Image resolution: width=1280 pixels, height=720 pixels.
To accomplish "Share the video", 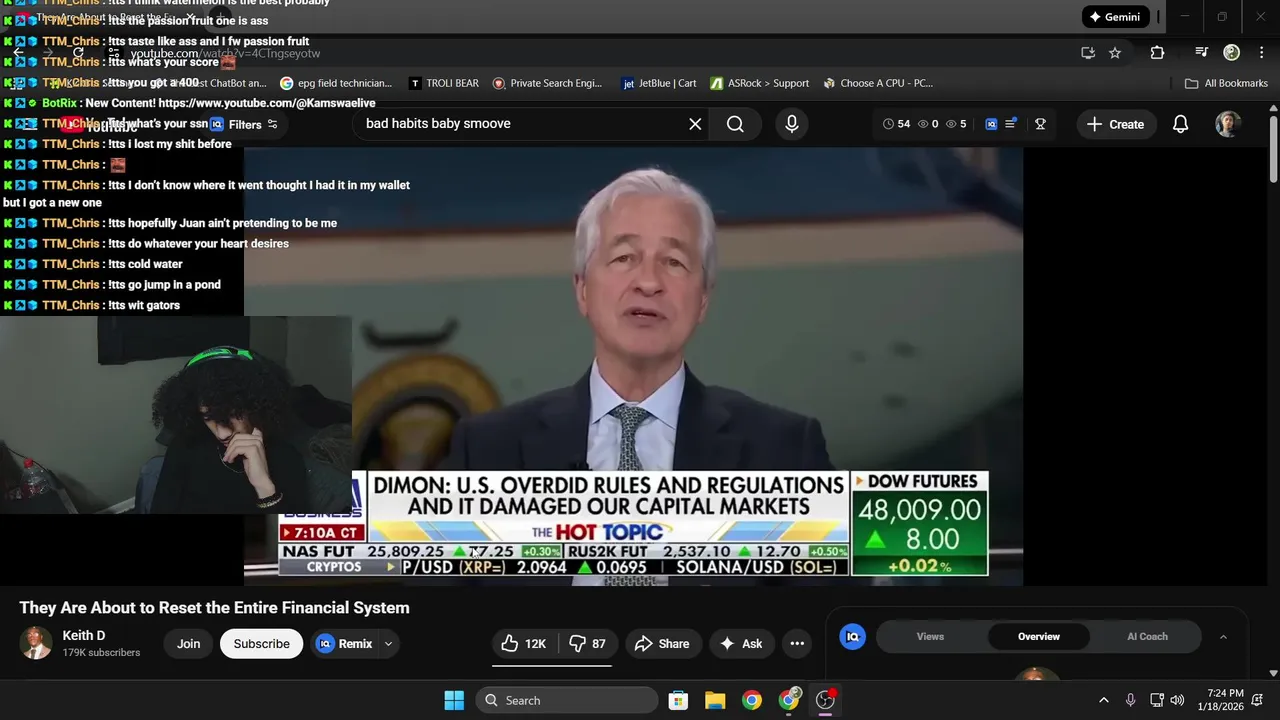I will (x=662, y=644).
